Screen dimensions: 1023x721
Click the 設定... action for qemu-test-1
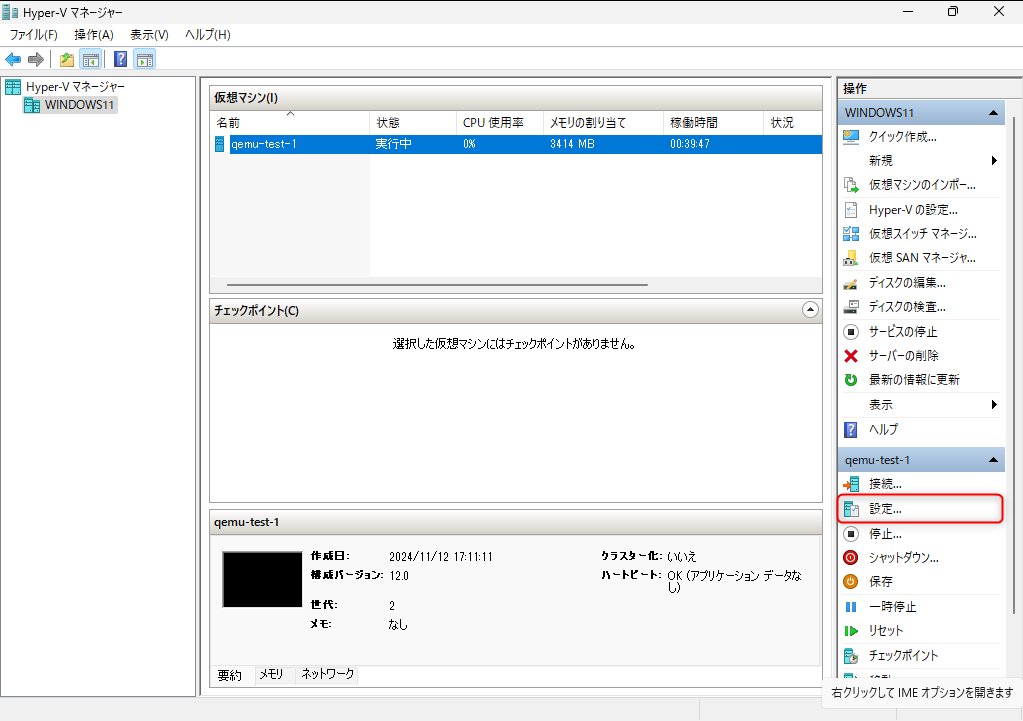pyautogui.click(x=885, y=509)
